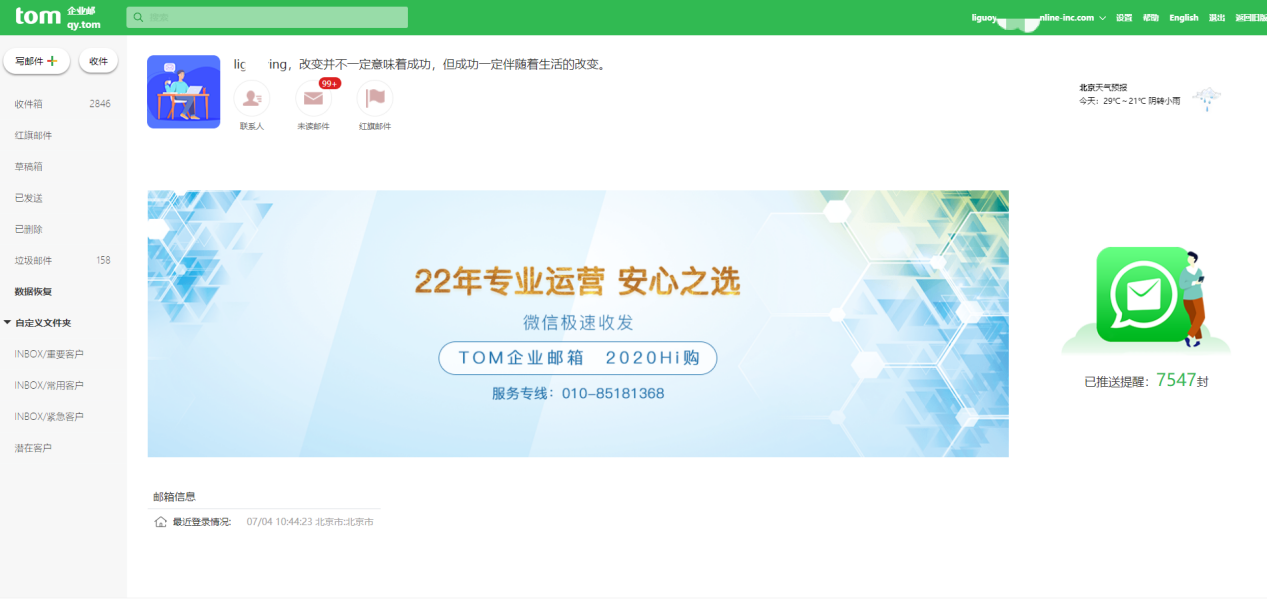Screen dimensions: 1267x599
Task: Open the 联系人 contacts icon
Action: click(x=251, y=98)
